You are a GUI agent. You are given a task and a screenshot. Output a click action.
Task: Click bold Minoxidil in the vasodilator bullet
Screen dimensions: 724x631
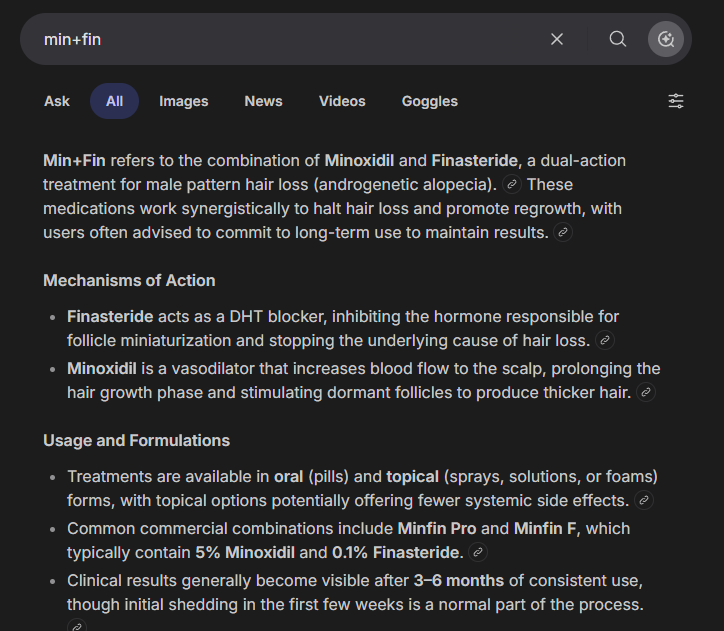pos(102,369)
